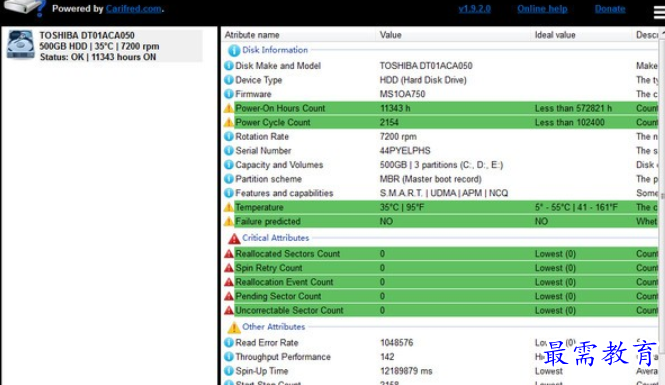Click the 7200 rpm value cell
This screenshot has height=385, width=665.
coord(398,136)
